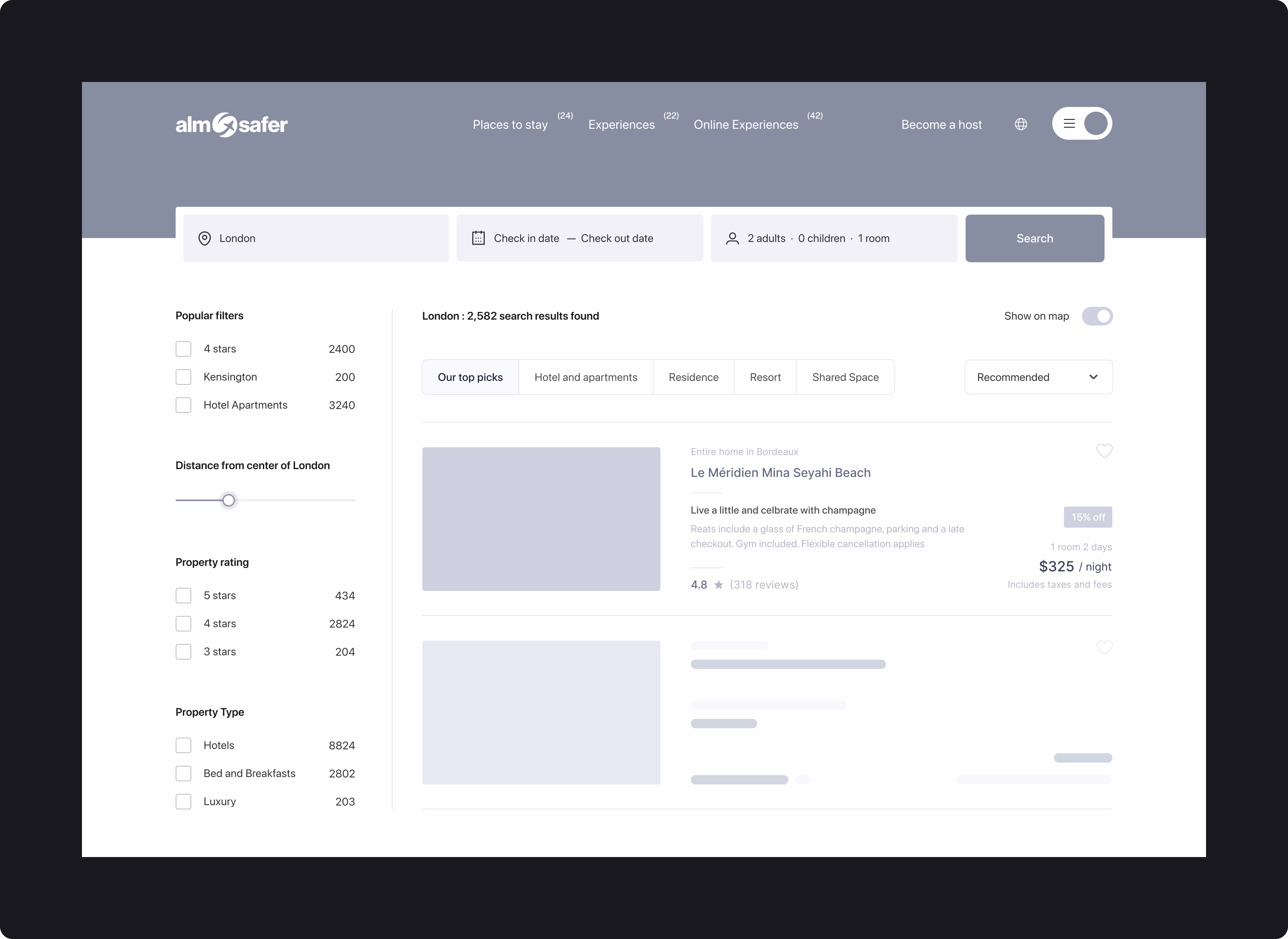The image size is (1288, 939).
Task: Switch to Hotel and apartments tab
Action: point(585,377)
